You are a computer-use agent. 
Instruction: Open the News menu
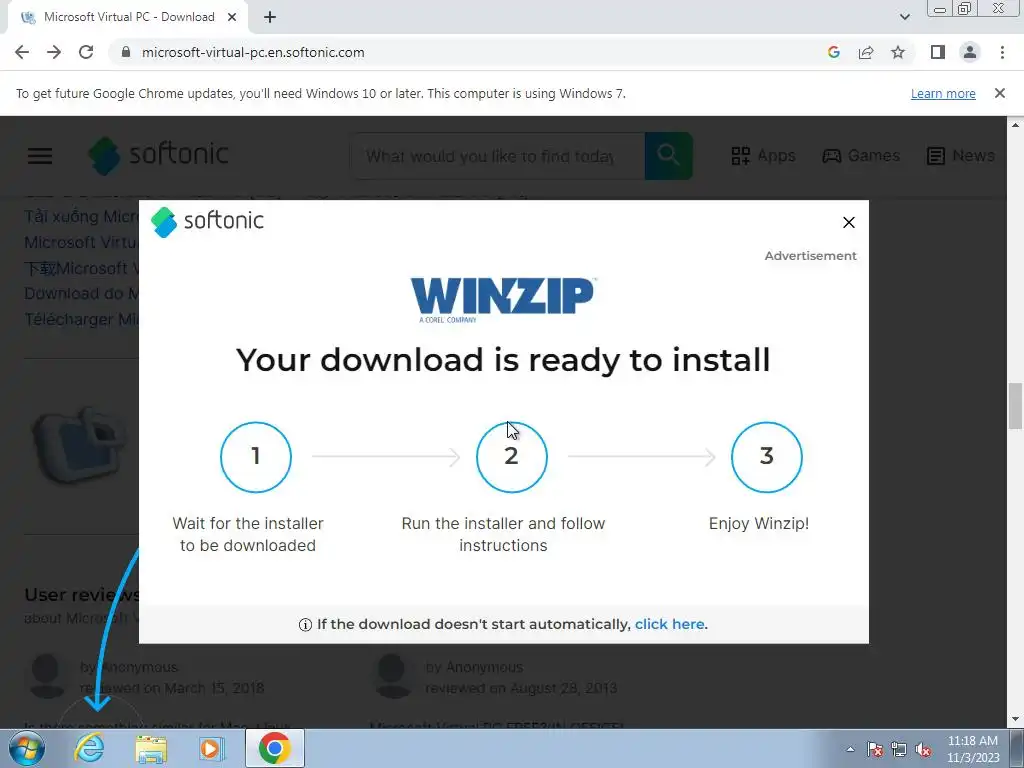point(961,155)
